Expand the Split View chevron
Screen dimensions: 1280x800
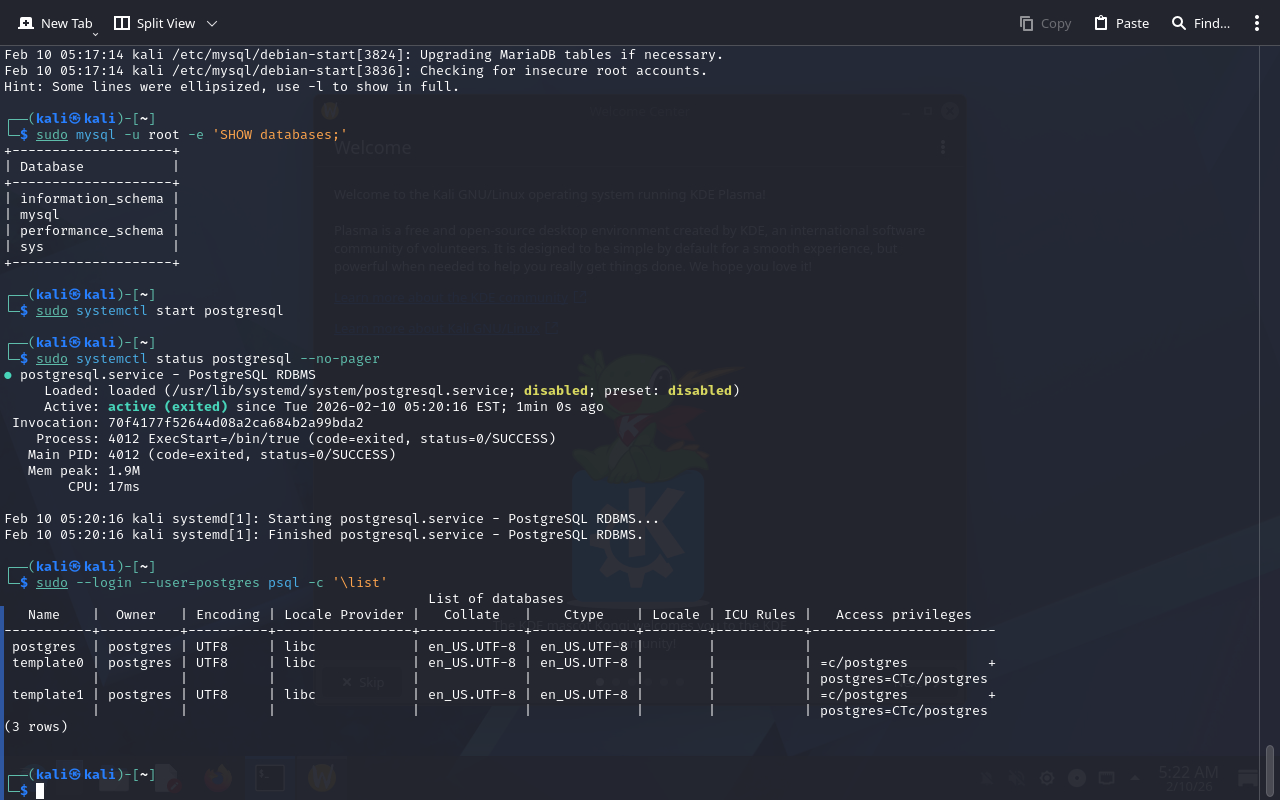[x=211, y=23]
